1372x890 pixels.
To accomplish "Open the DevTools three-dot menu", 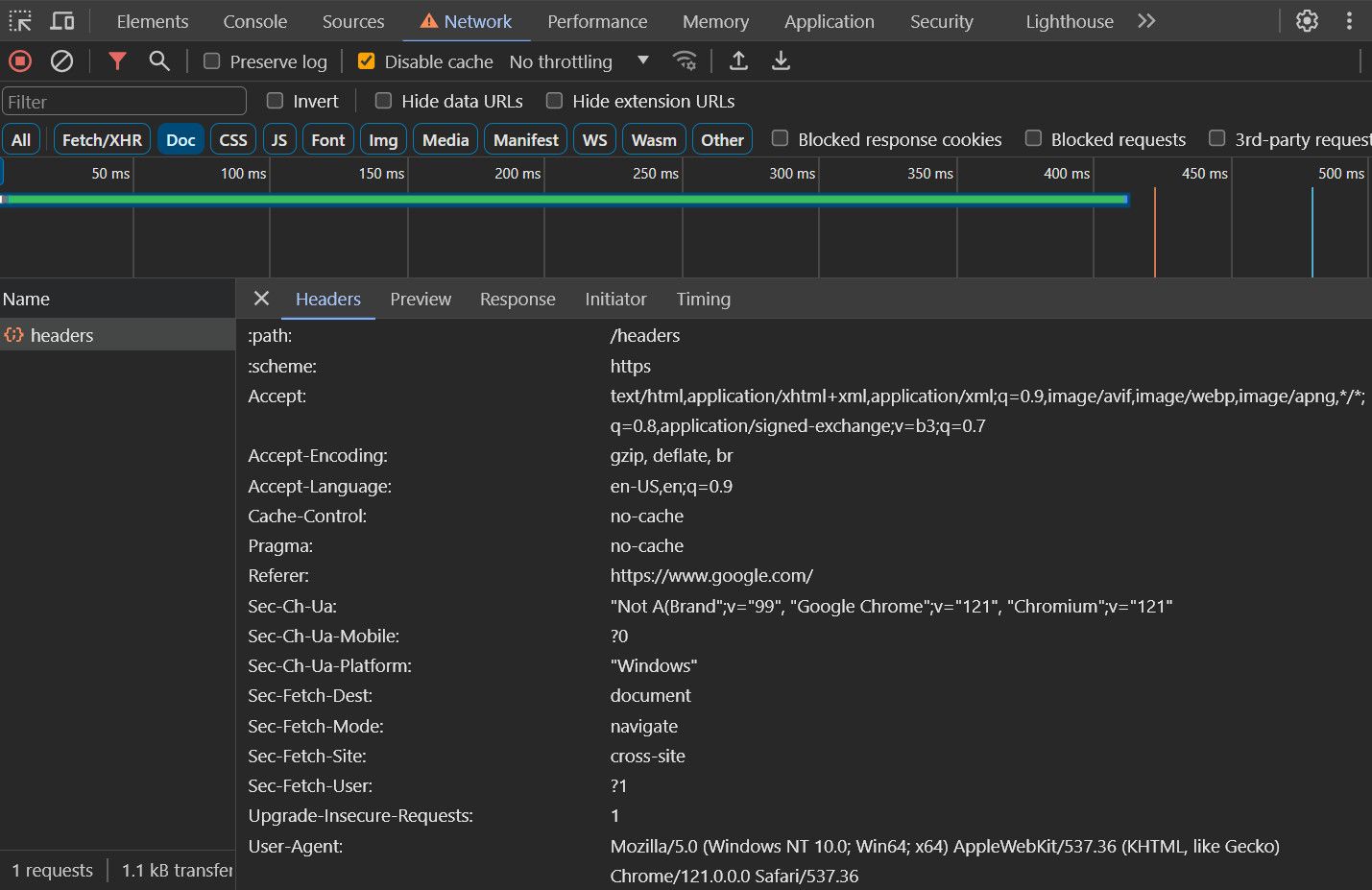I will click(x=1349, y=21).
